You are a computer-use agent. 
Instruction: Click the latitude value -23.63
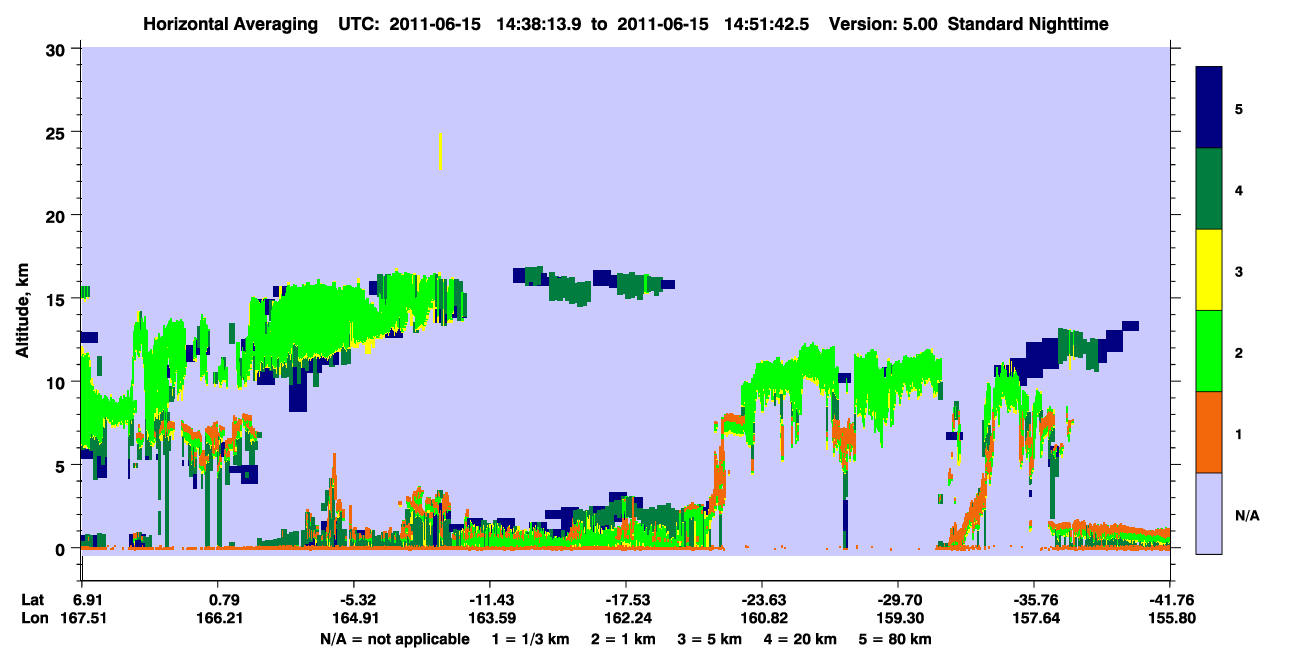point(762,600)
